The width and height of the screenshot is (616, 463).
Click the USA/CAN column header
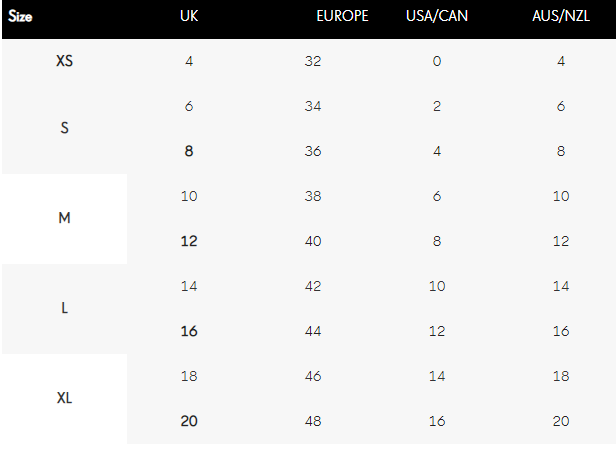[x=437, y=16]
